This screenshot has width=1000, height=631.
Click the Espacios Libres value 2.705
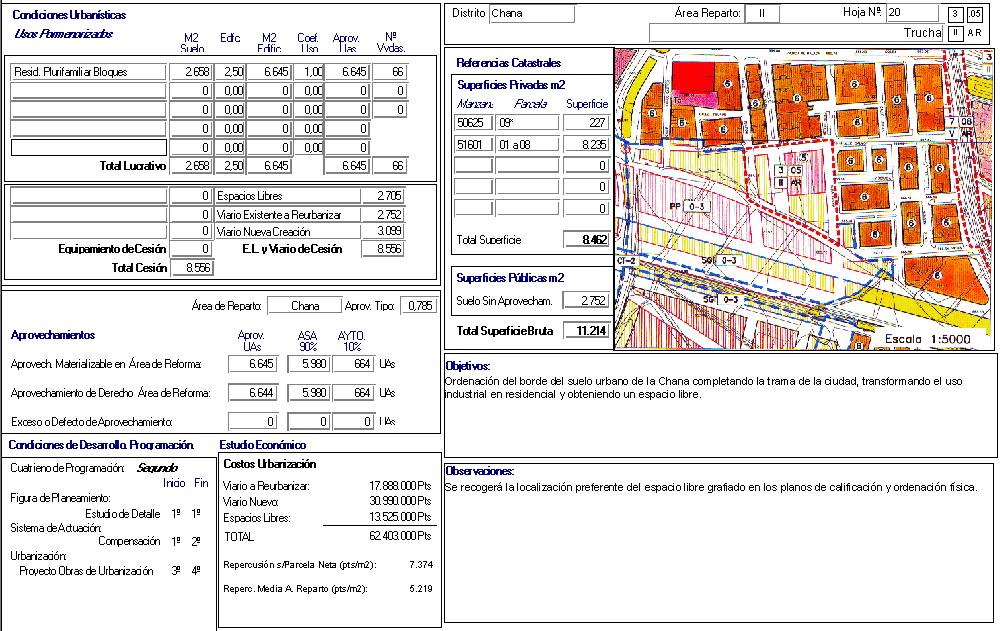click(383, 196)
